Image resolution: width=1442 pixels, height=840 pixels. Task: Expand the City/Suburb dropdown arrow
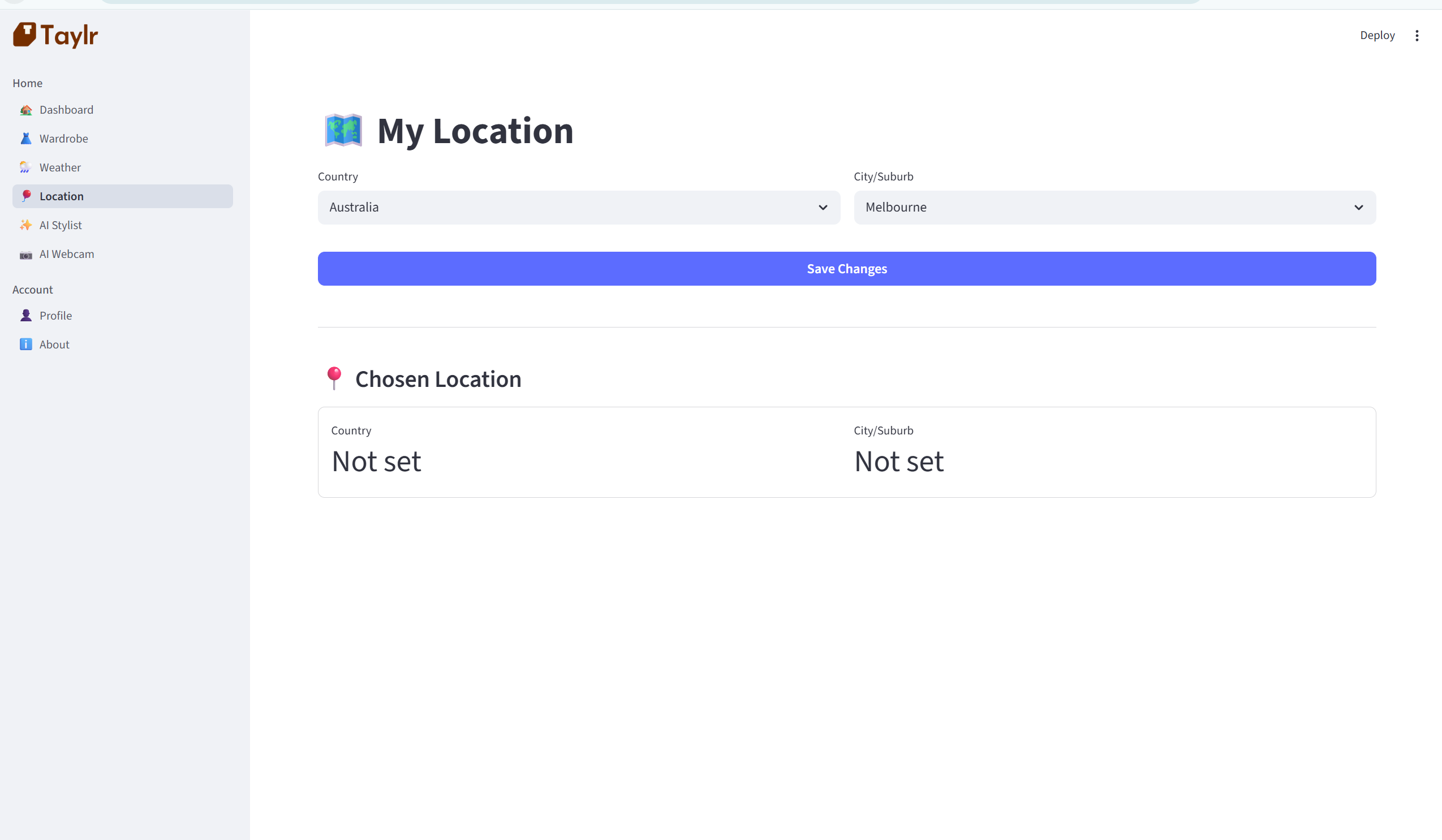(x=1358, y=208)
